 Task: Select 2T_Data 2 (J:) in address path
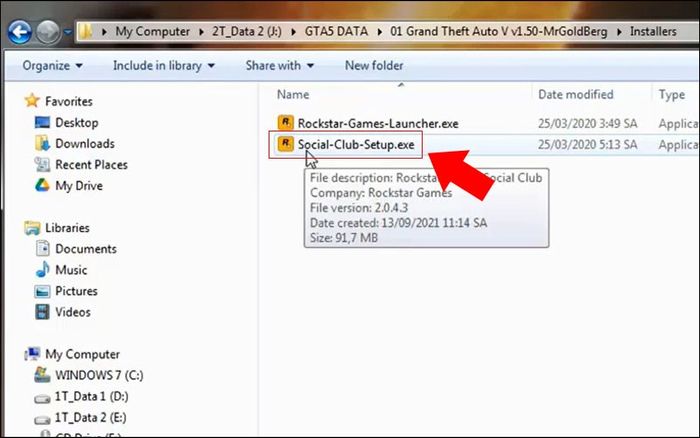pos(247,32)
